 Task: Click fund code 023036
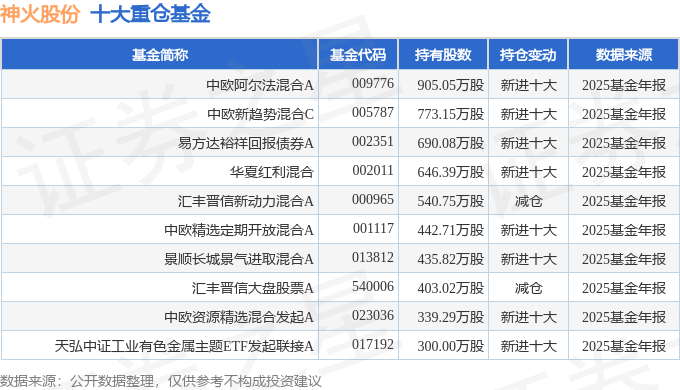pyautogui.click(x=373, y=315)
